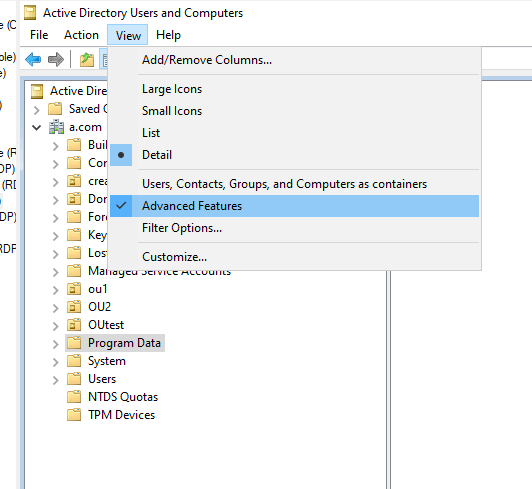Open the Customize... dialog
This screenshot has width=532, height=489.
tap(294, 257)
